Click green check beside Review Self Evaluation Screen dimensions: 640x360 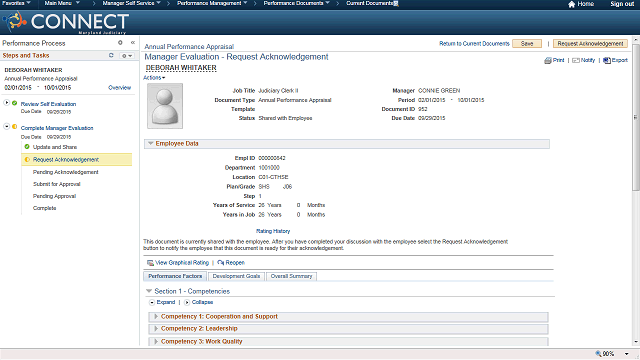[x=15, y=103]
